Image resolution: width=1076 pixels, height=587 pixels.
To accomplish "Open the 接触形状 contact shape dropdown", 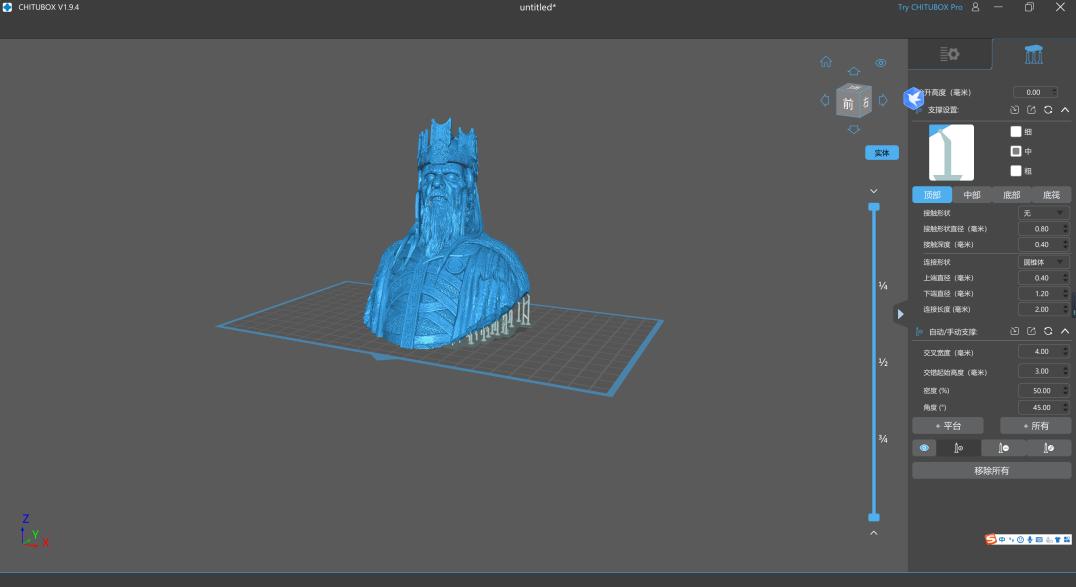I will (1044, 212).
